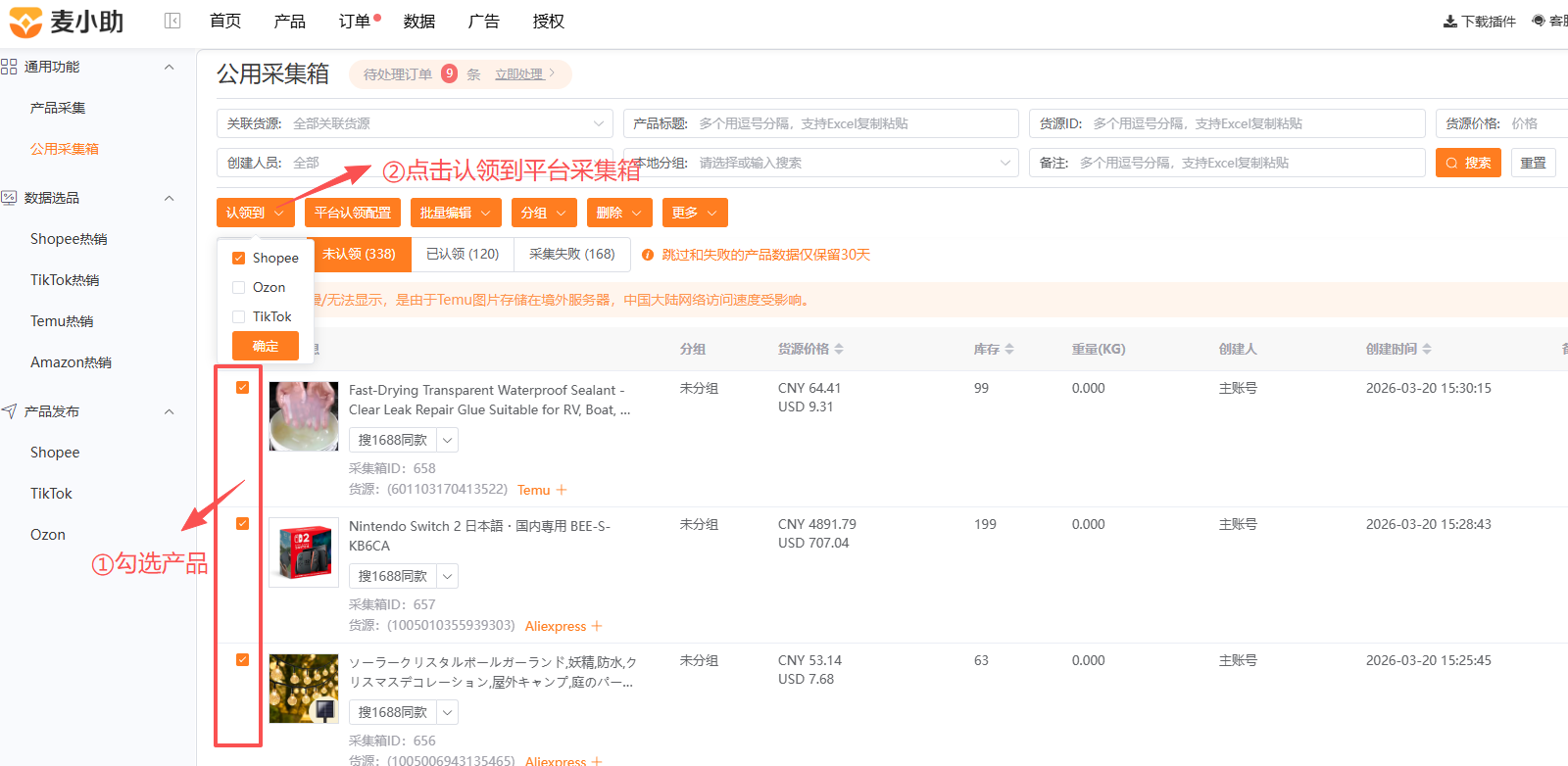
Task: Open the 授权 top menu
Action: tap(549, 22)
